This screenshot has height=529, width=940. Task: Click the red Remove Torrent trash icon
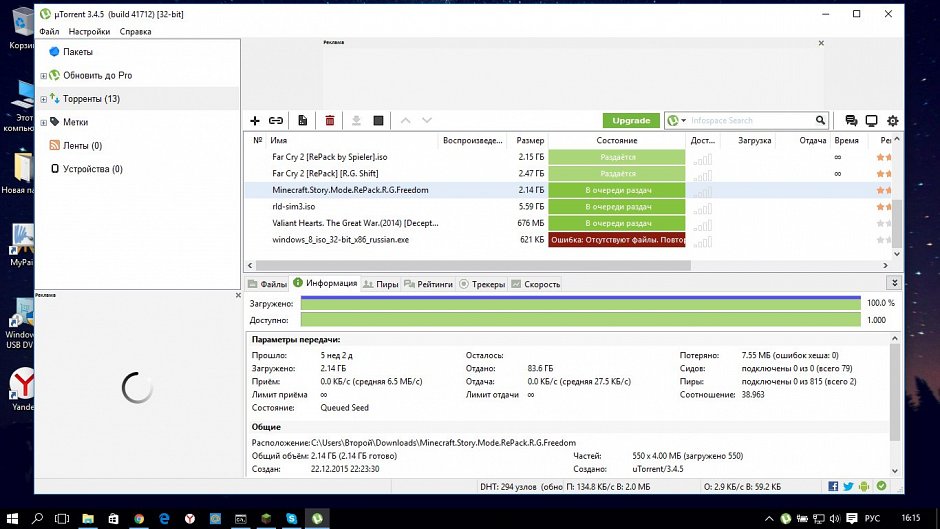point(330,121)
